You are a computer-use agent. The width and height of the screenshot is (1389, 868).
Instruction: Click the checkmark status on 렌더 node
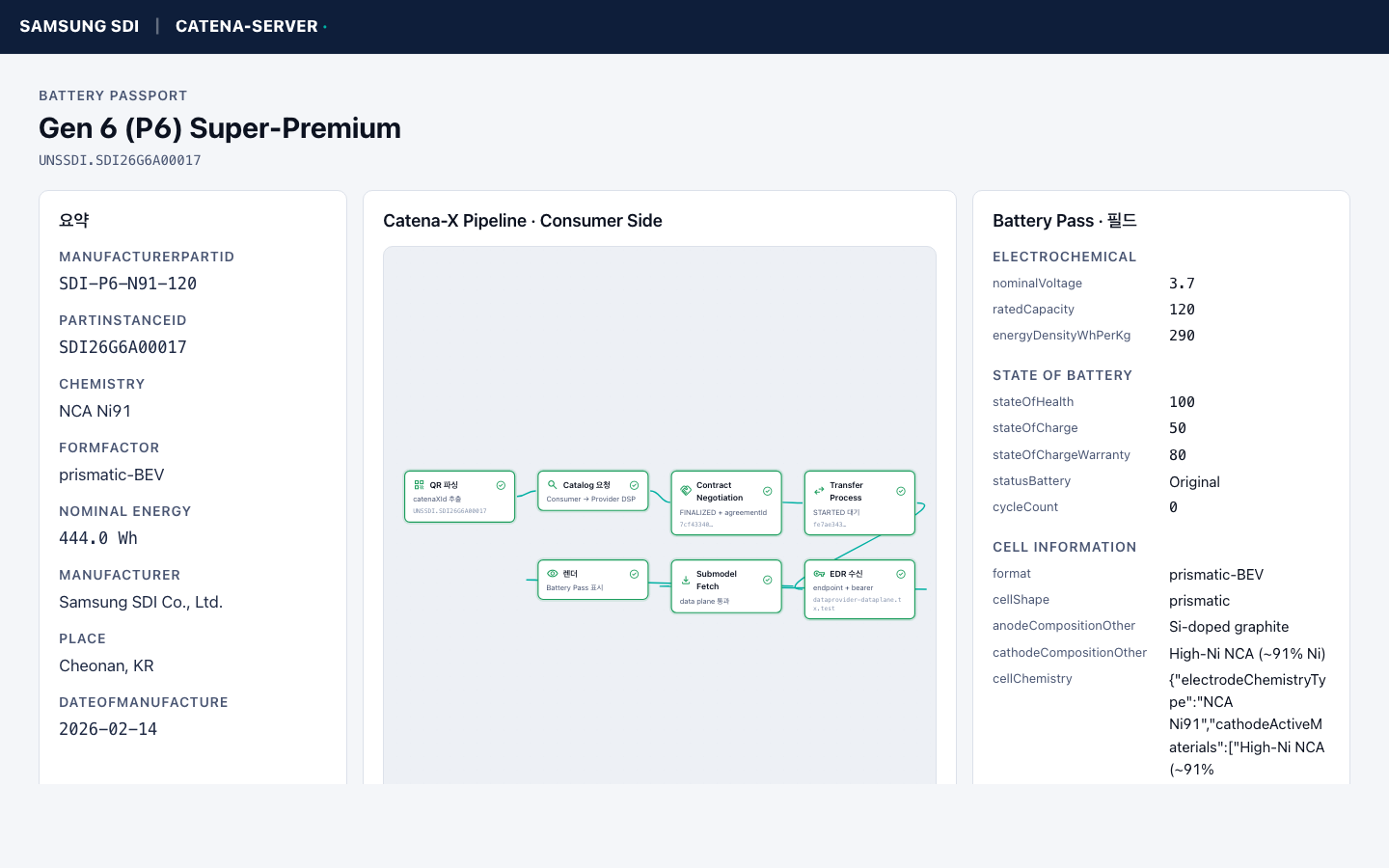(634, 574)
